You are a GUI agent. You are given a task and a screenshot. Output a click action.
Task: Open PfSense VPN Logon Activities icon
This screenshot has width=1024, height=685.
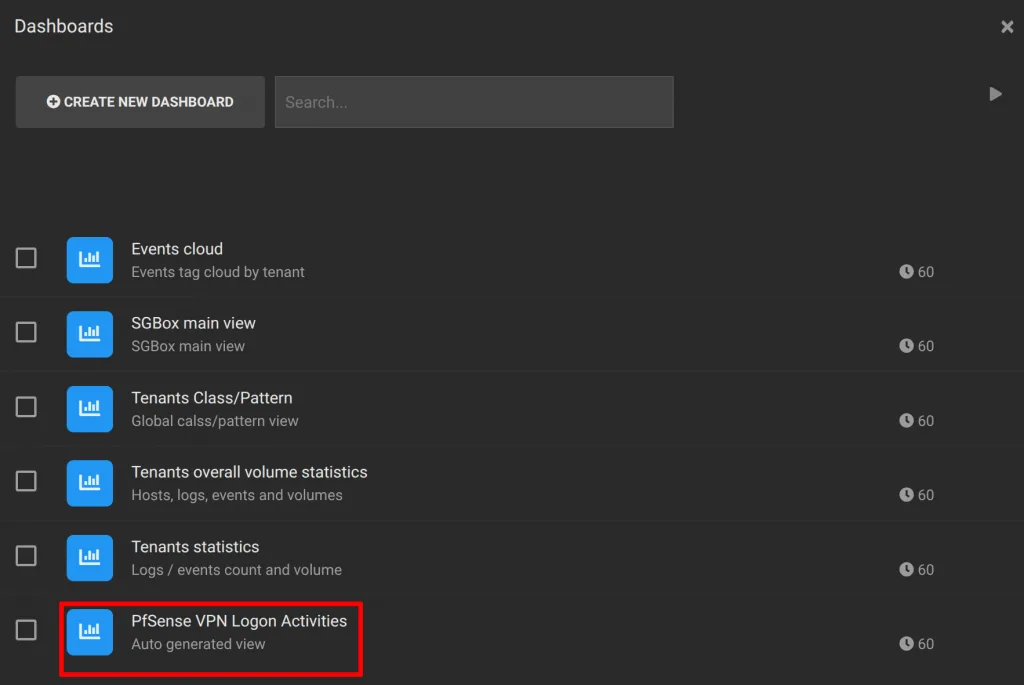point(89,632)
